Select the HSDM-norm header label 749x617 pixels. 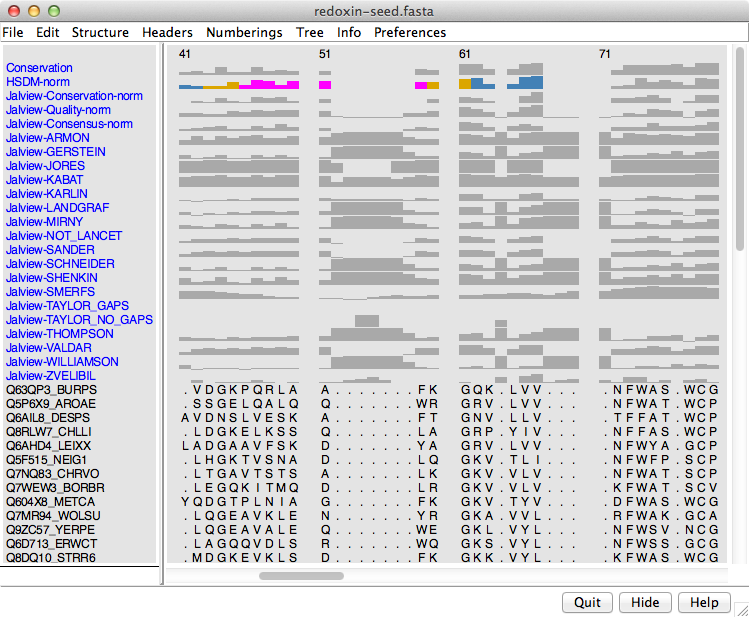point(38,82)
